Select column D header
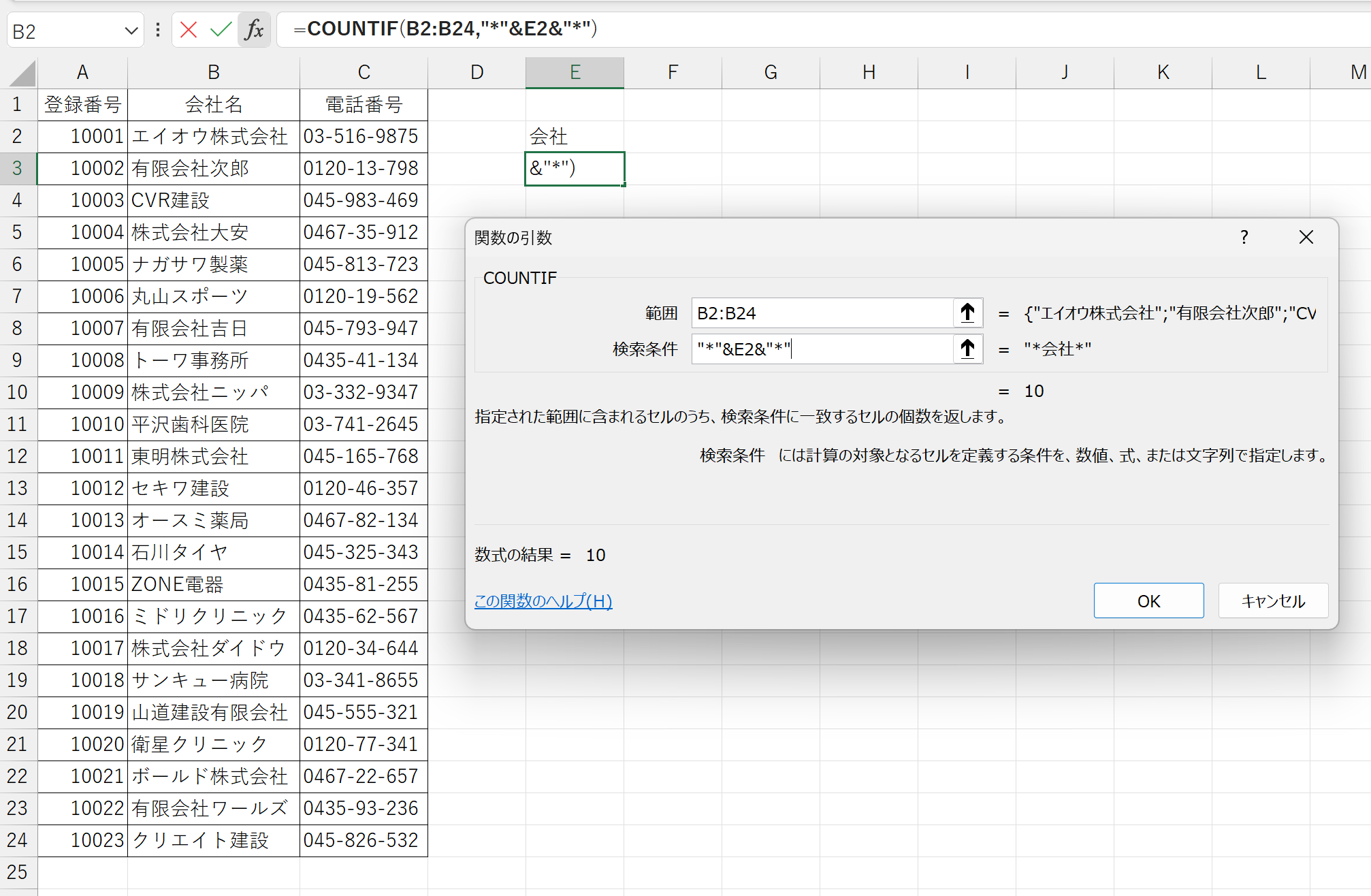The height and width of the screenshot is (896, 1371). [x=477, y=73]
